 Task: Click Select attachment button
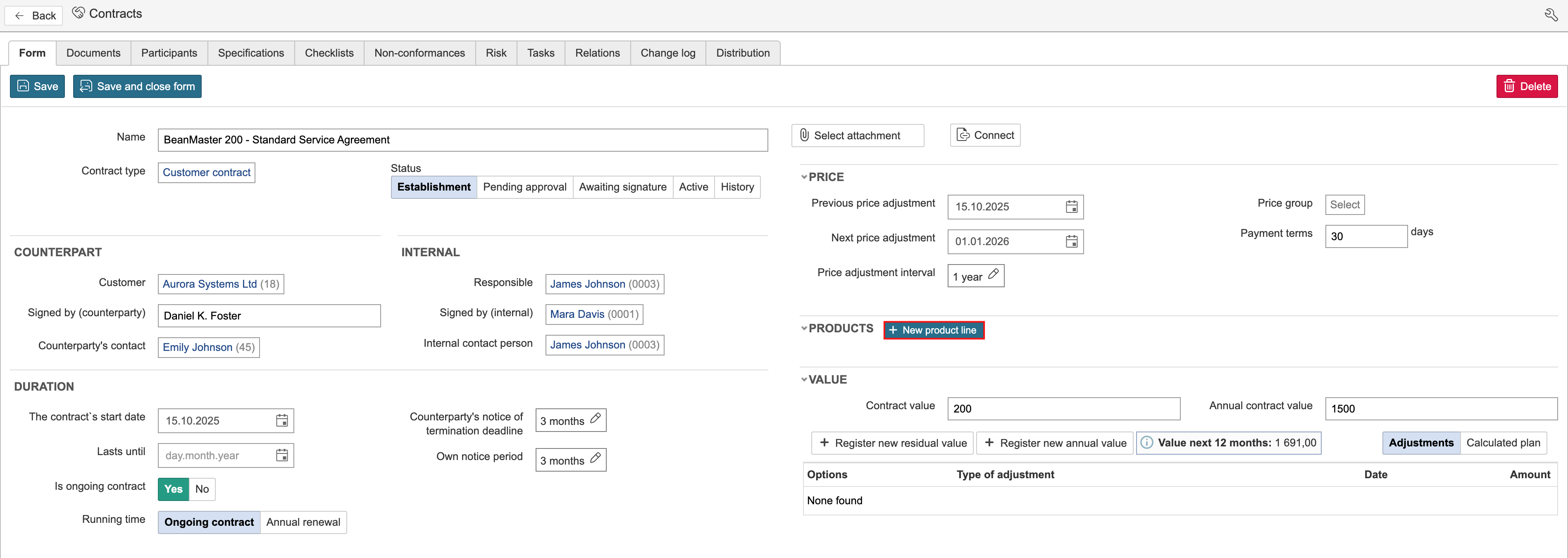pos(857,136)
